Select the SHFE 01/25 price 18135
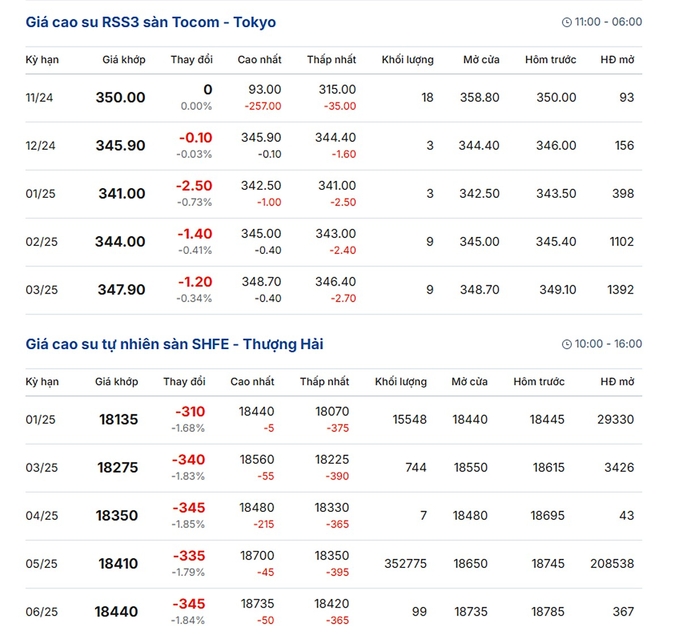 (118, 420)
